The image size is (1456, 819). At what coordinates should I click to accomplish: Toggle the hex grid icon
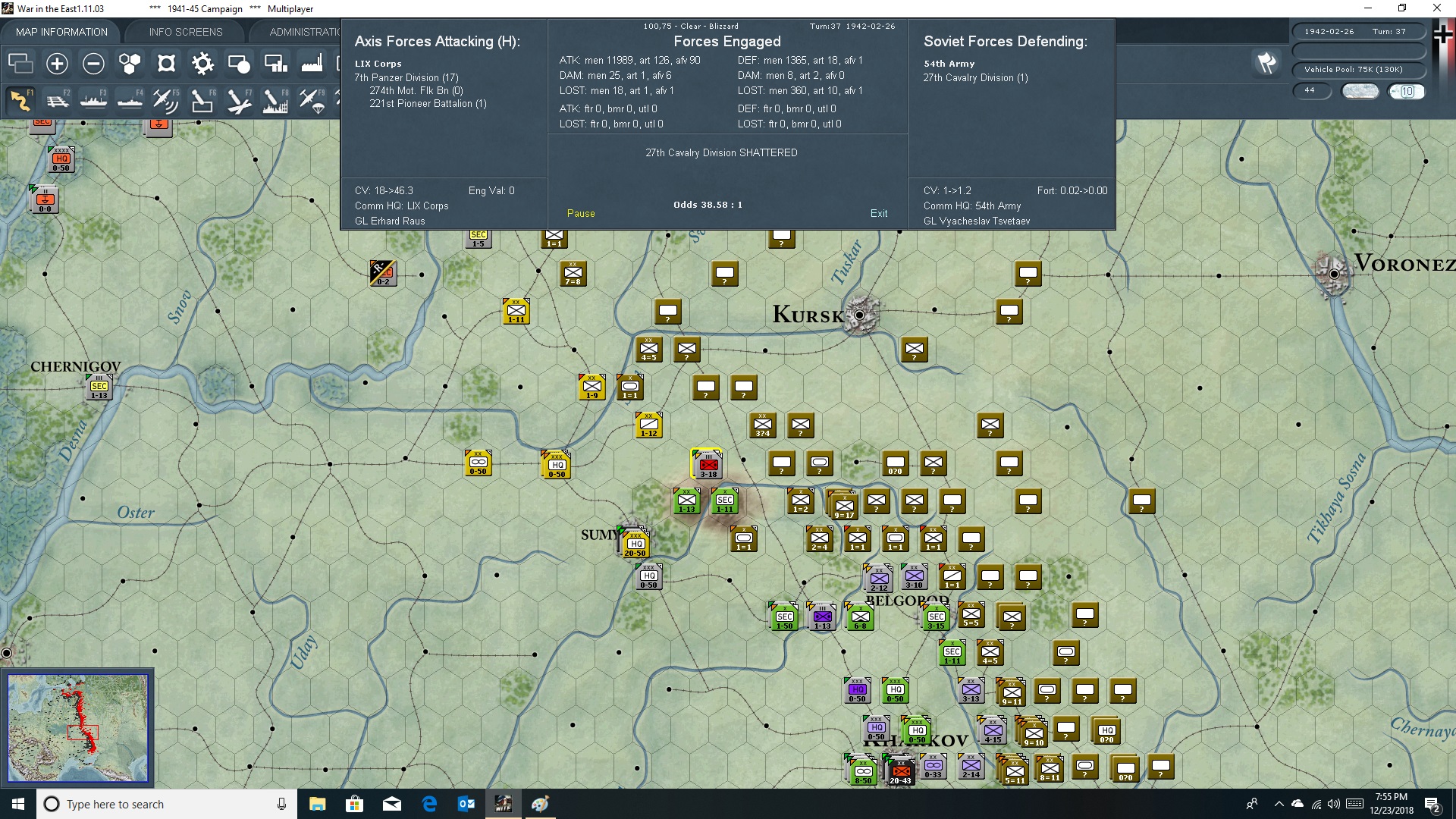[130, 64]
